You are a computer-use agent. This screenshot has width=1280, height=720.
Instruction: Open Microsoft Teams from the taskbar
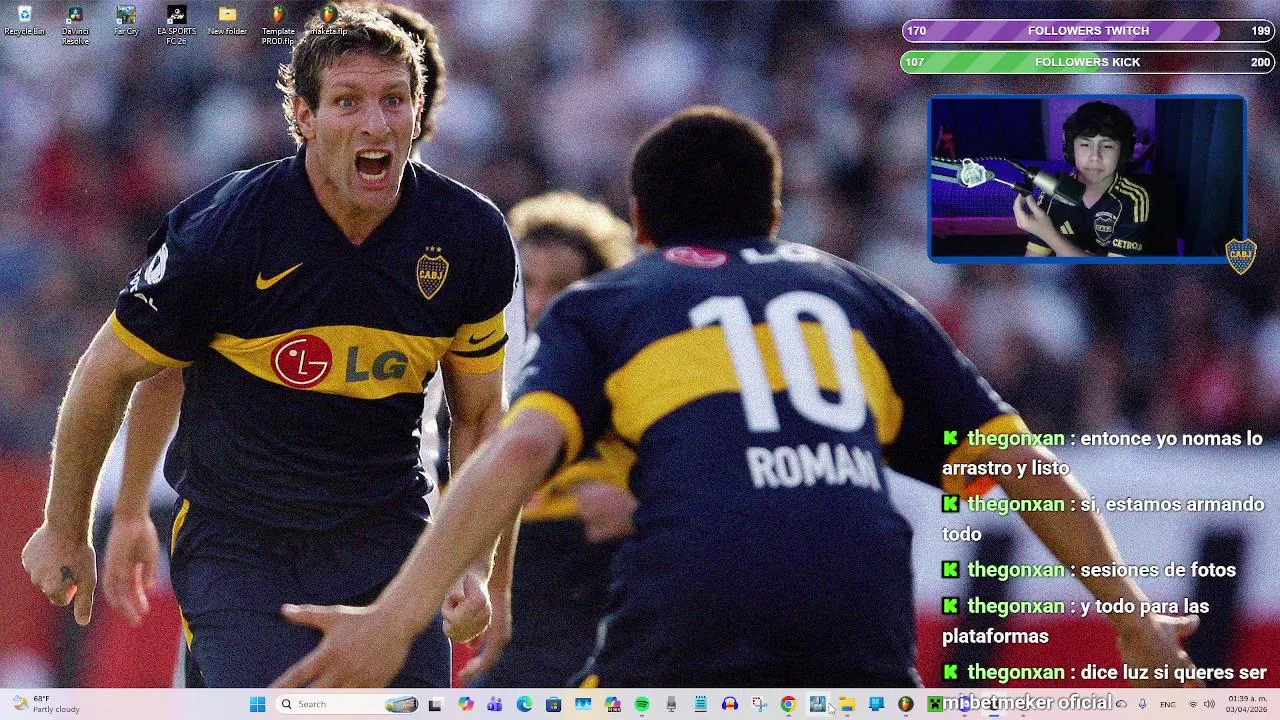(x=495, y=704)
